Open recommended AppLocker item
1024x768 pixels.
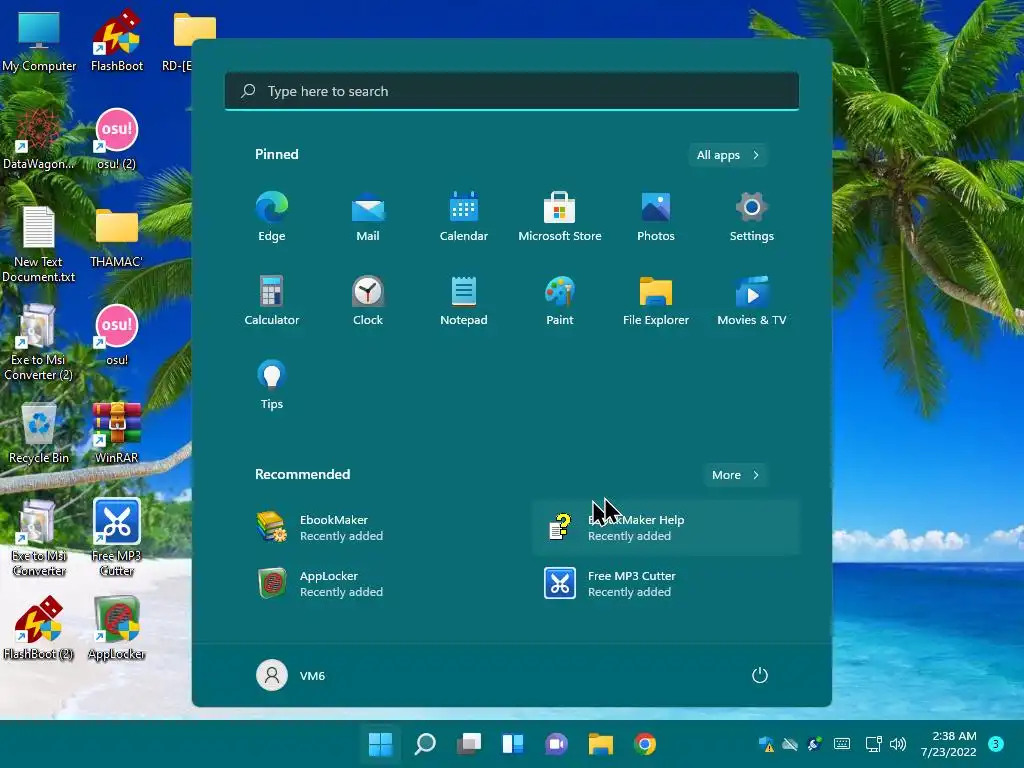[x=378, y=584]
